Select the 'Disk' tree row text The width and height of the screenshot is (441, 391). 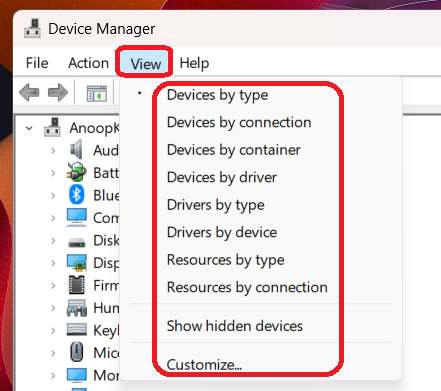tap(106, 240)
